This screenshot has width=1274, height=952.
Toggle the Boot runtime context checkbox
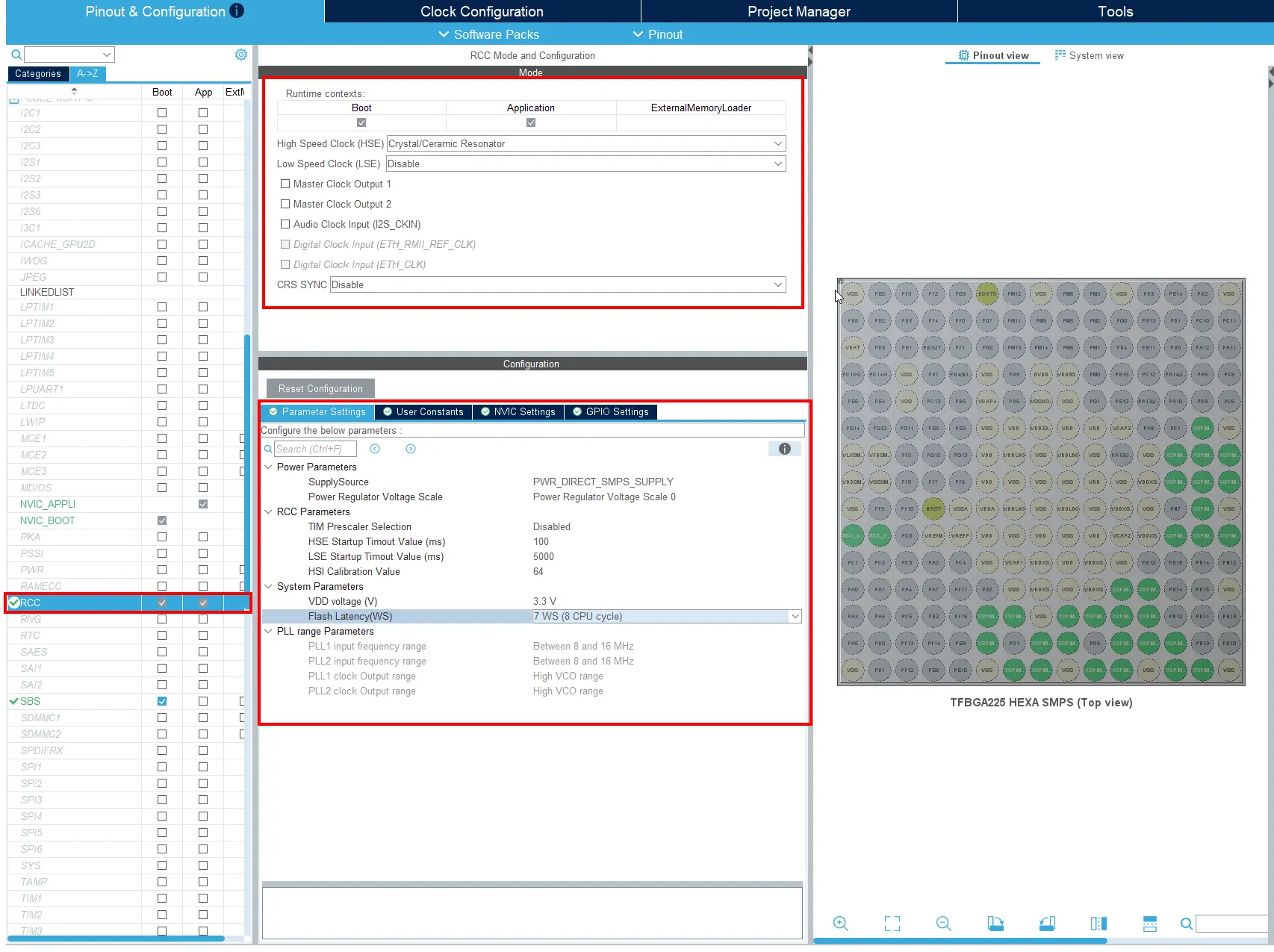click(361, 122)
